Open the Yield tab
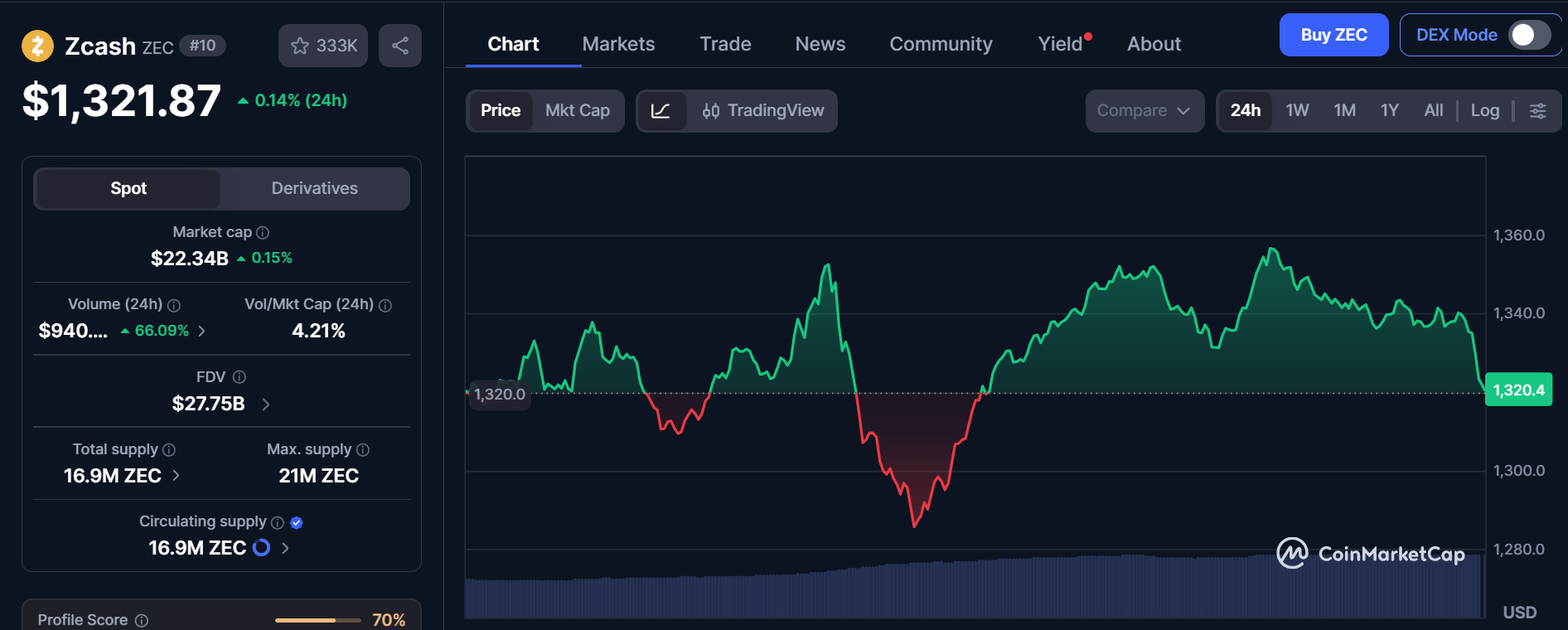This screenshot has width=1568, height=630. point(1062,44)
